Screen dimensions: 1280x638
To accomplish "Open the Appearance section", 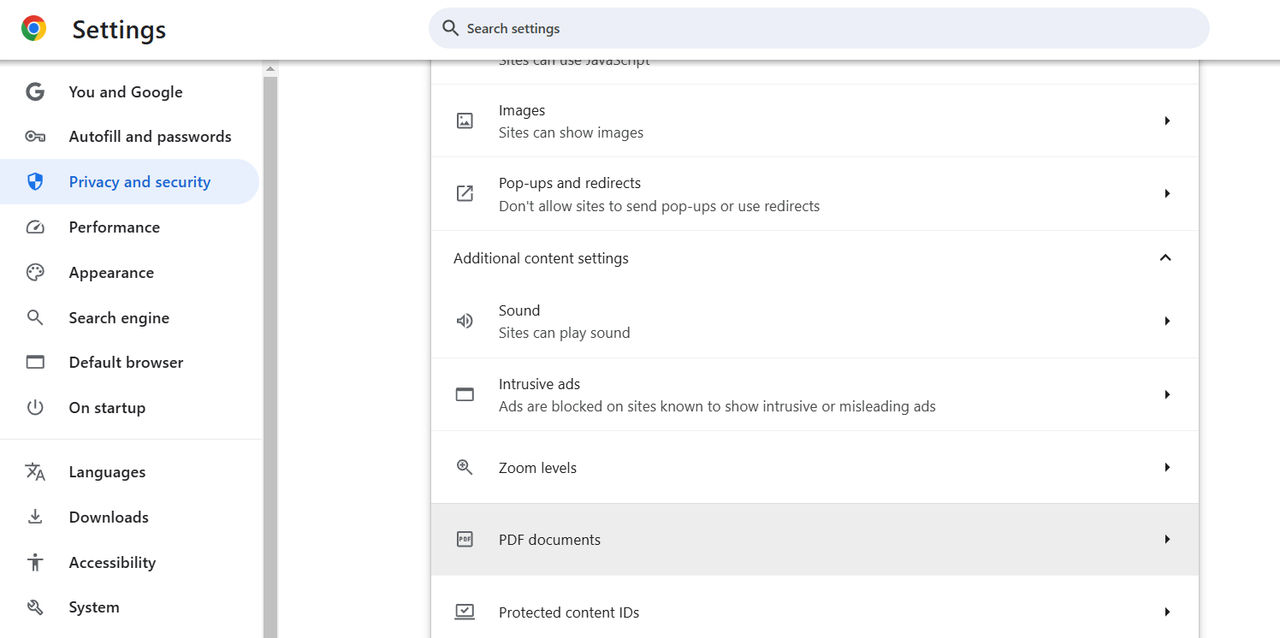I will (129, 272).
